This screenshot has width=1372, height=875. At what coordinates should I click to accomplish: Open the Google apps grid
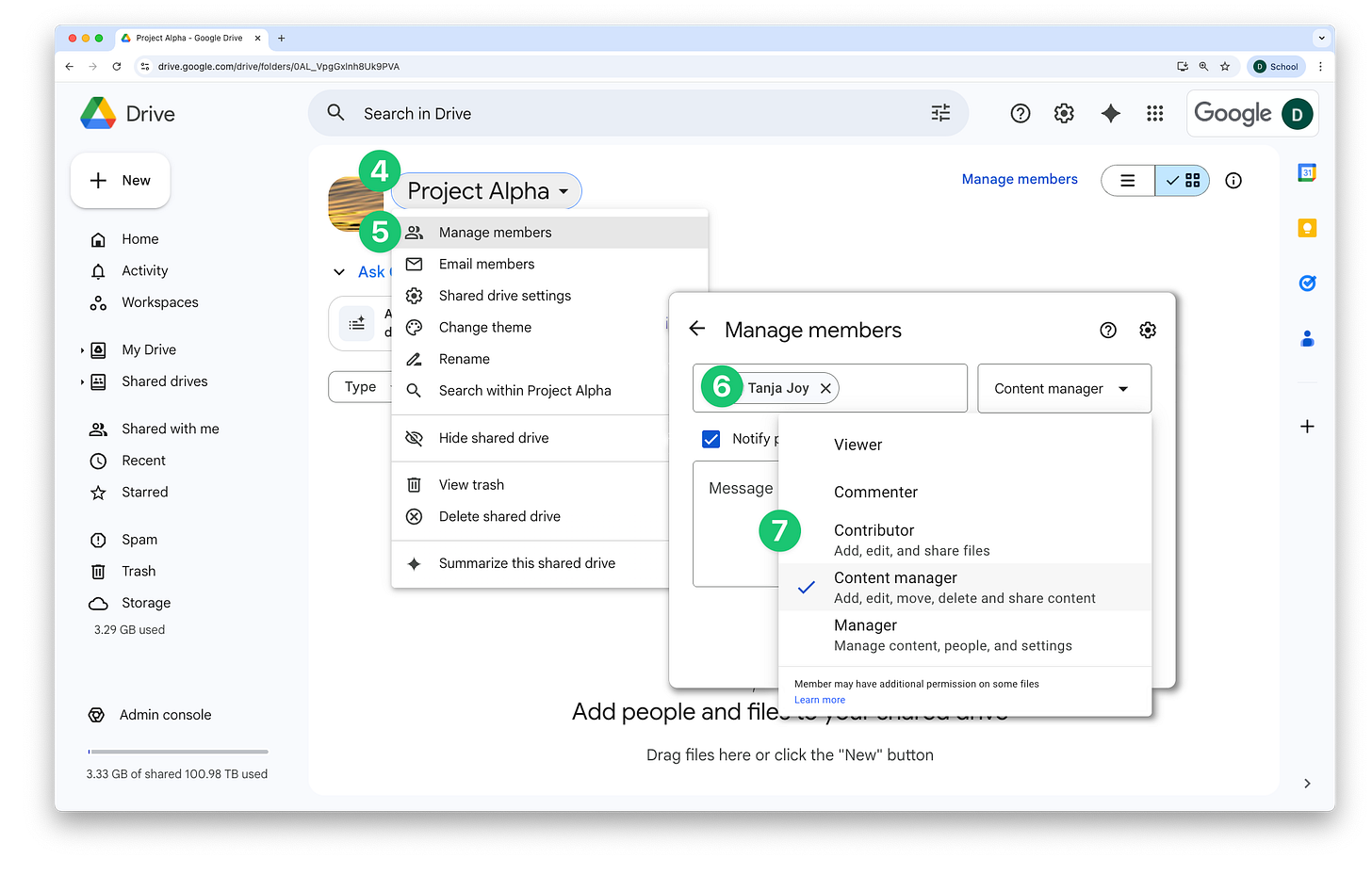[1155, 113]
